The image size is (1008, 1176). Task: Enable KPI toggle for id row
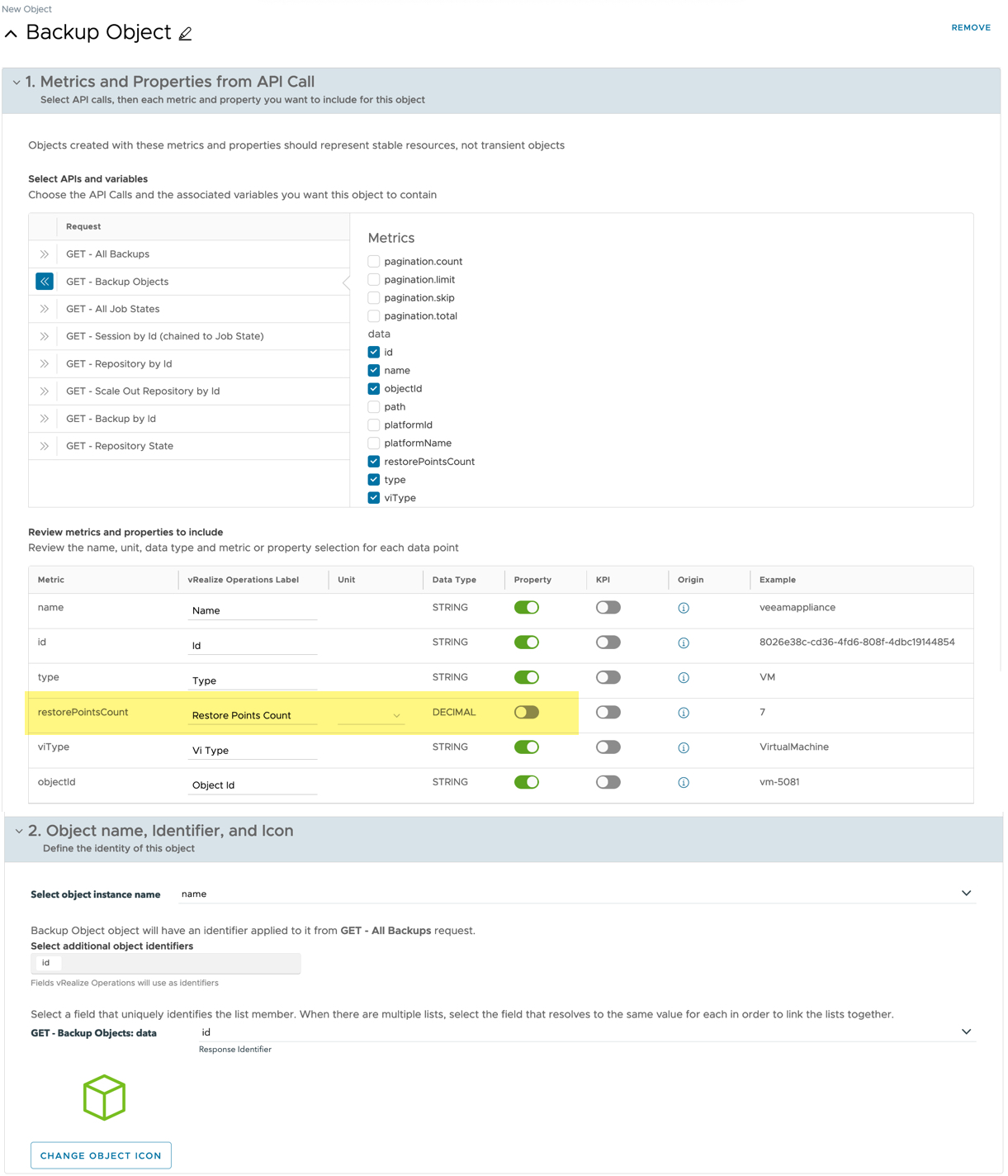coord(608,643)
